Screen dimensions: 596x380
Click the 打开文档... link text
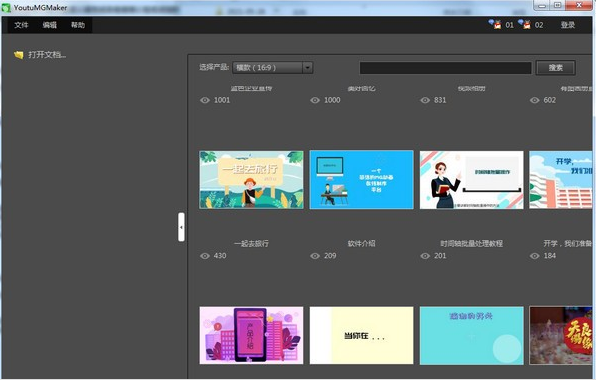tap(47, 55)
